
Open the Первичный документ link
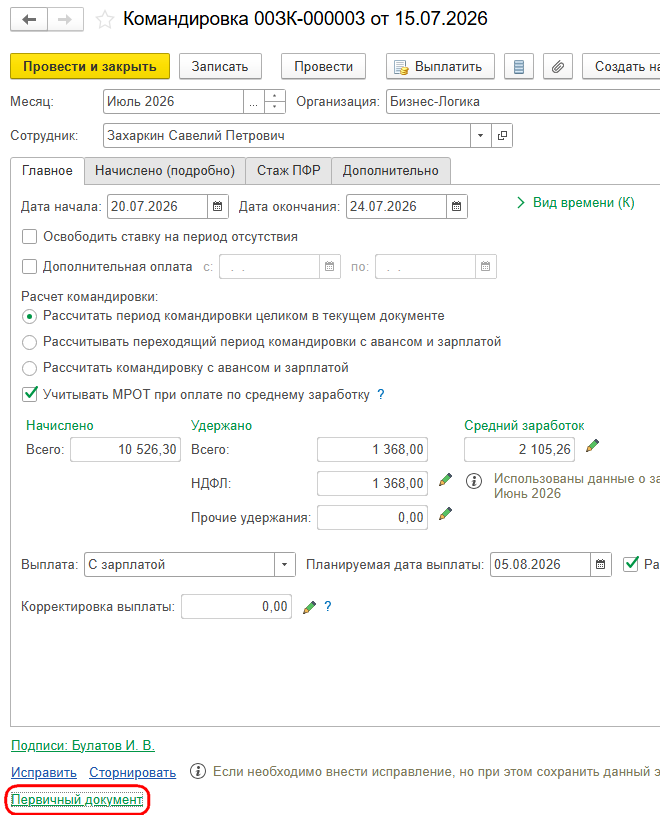pyautogui.click(x=77, y=799)
